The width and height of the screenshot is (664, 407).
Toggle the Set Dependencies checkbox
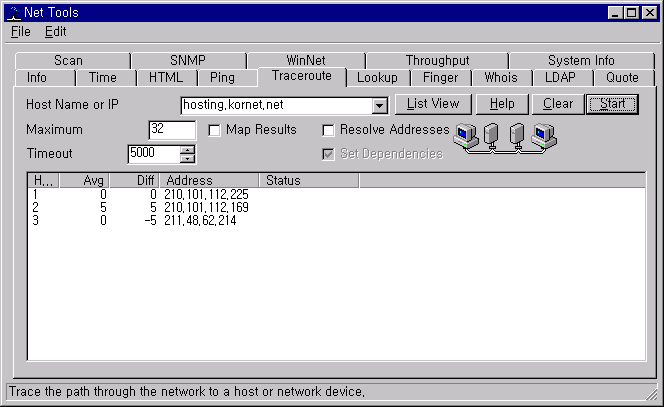point(329,154)
